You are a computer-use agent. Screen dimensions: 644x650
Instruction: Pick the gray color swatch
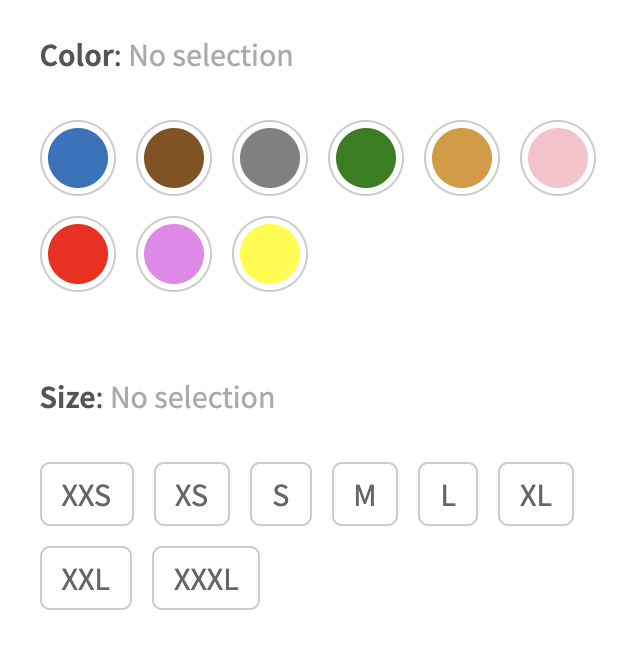point(270,158)
